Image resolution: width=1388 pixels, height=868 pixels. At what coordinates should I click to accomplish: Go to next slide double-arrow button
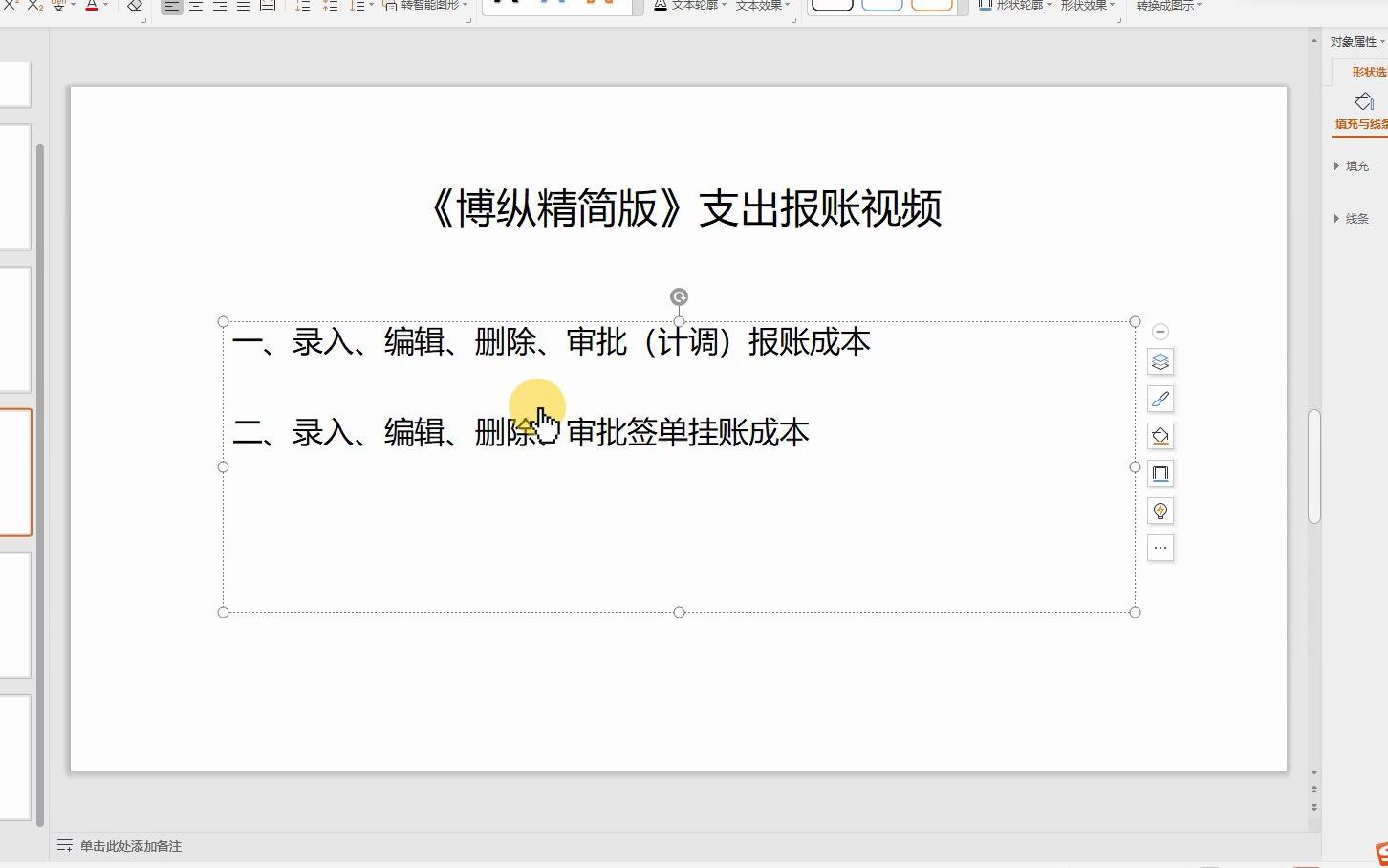click(1314, 807)
